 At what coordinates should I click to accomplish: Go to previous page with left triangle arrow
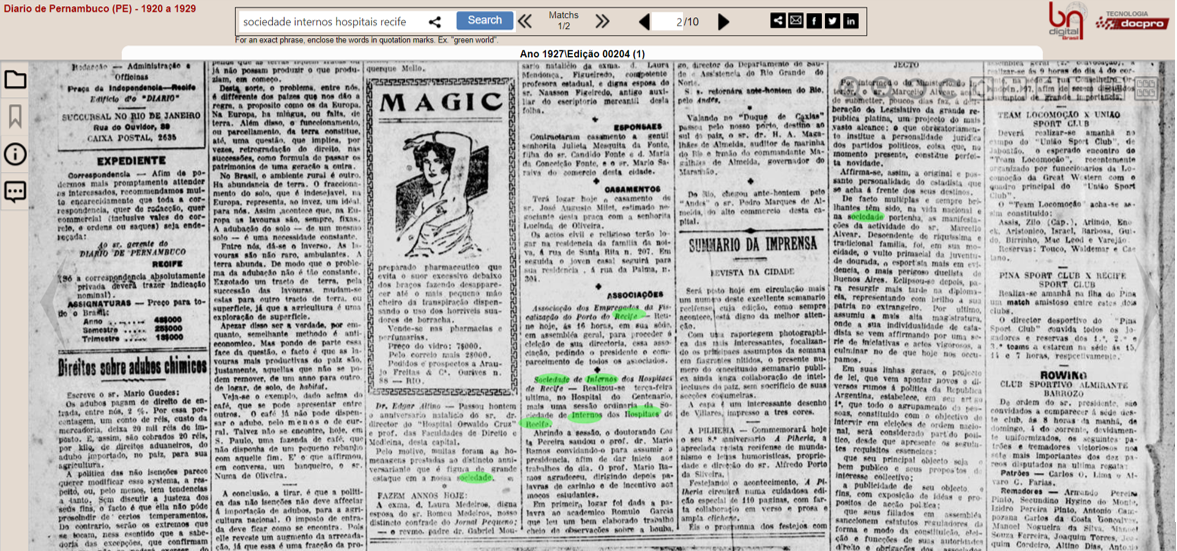click(x=643, y=22)
